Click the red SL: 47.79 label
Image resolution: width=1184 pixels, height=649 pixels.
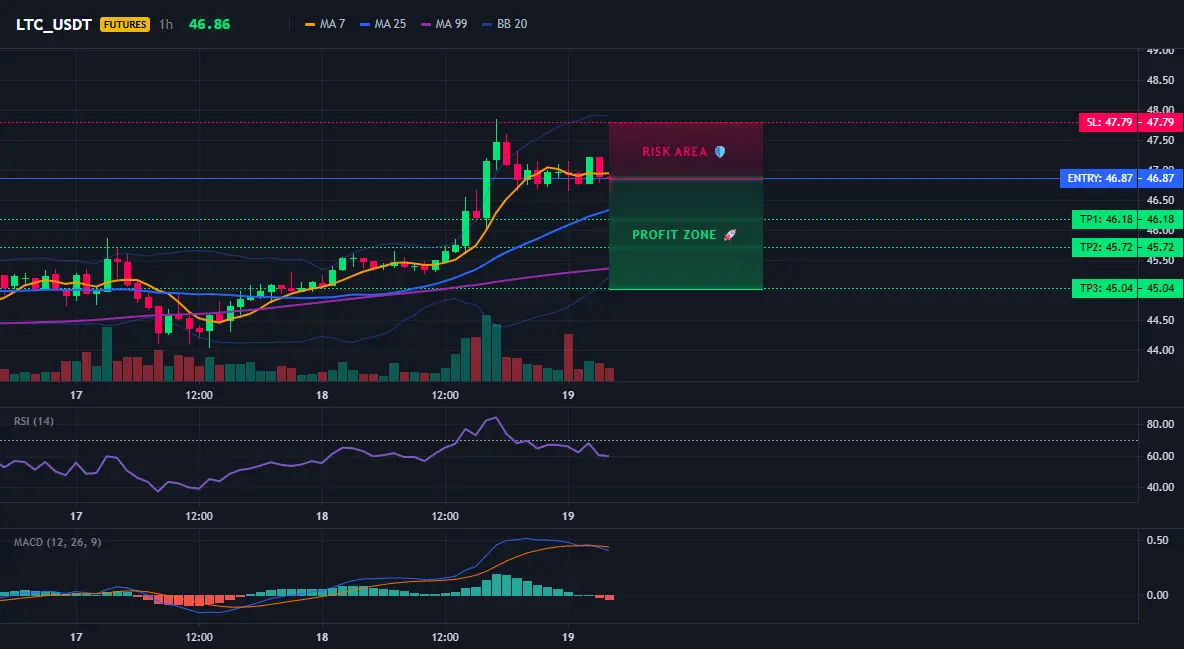point(1108,122)
